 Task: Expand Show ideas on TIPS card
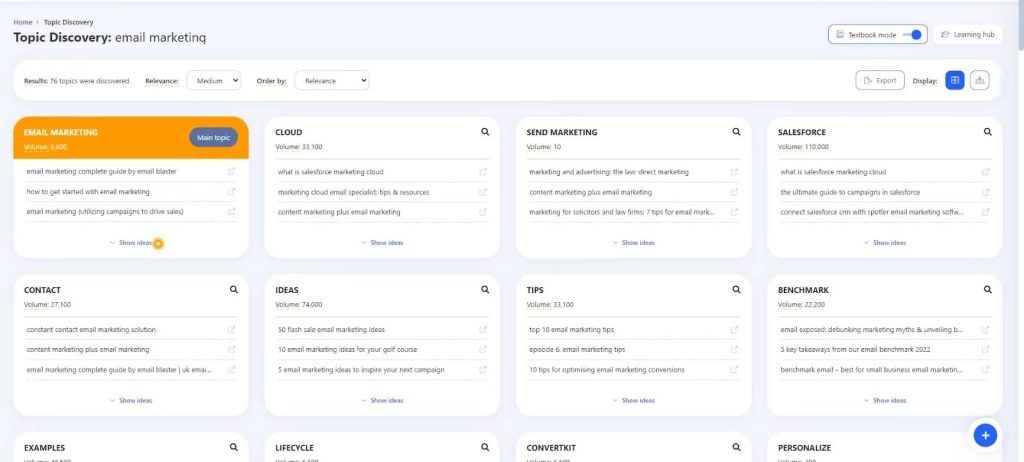coord(633,400)
